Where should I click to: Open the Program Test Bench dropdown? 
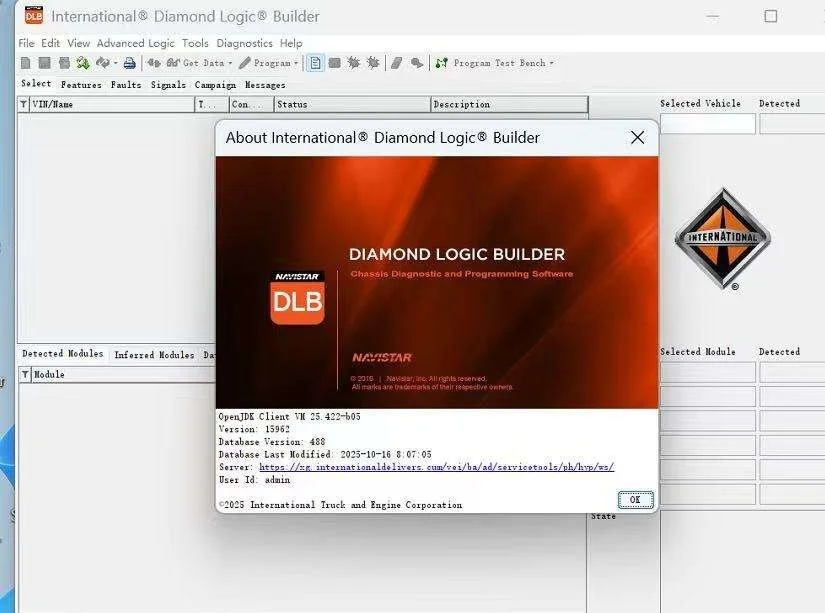[551, 62]
